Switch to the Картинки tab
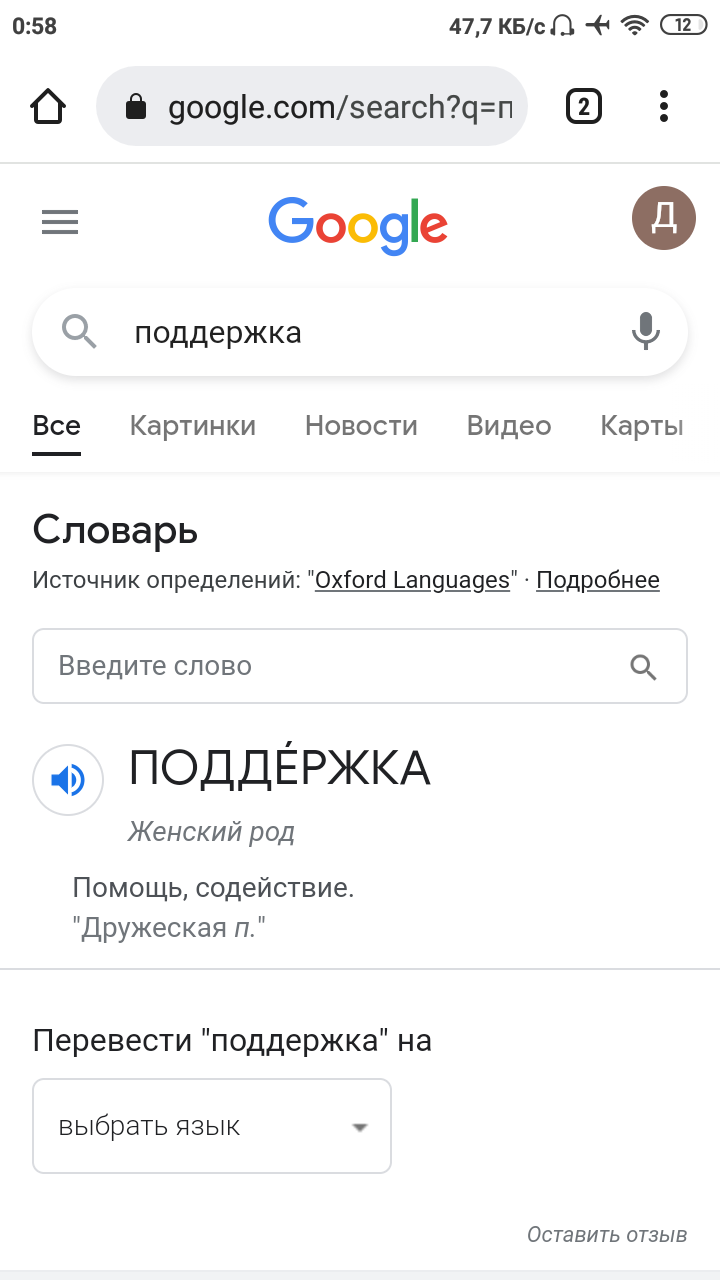This screenshot has width=720, height=1280. pos(193,426)
